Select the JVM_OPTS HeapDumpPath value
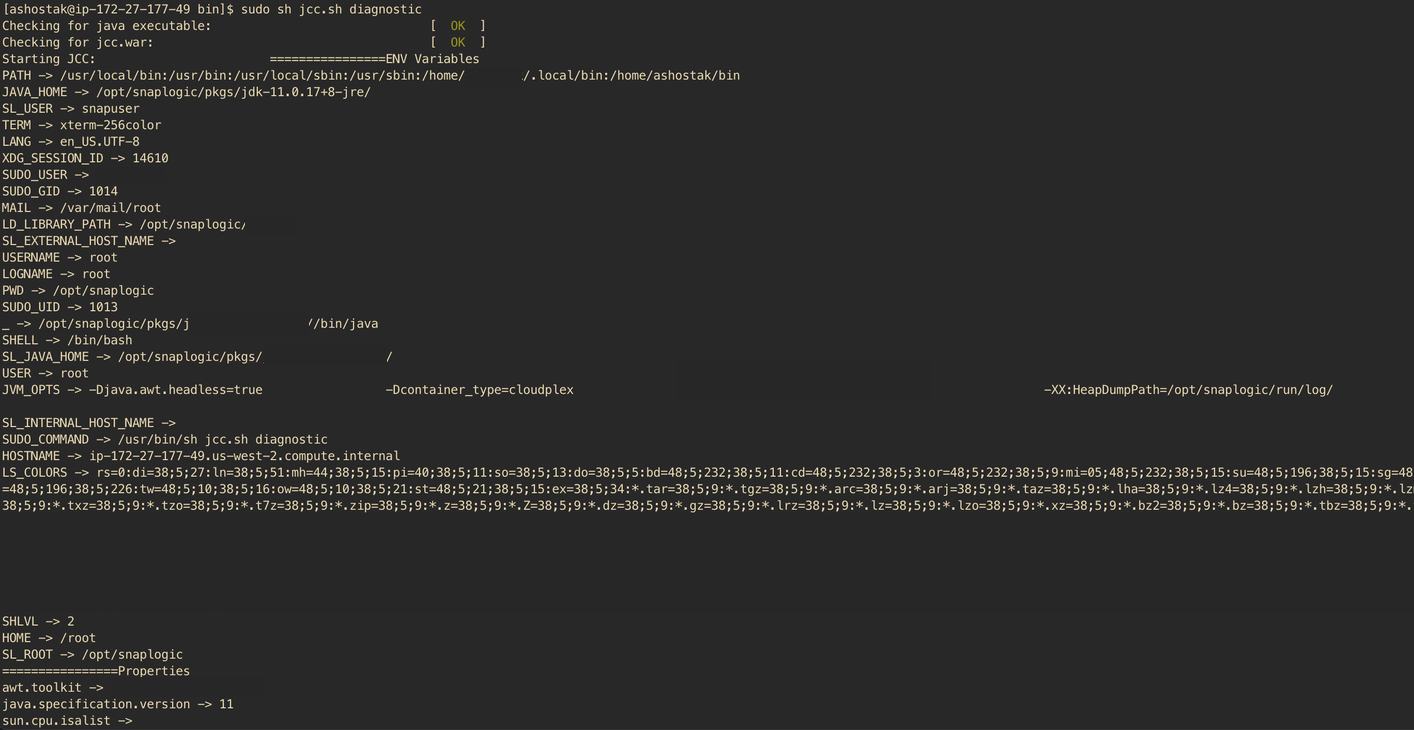Viewport: 1414px width, 730px height. click(x=1186, y=389)
